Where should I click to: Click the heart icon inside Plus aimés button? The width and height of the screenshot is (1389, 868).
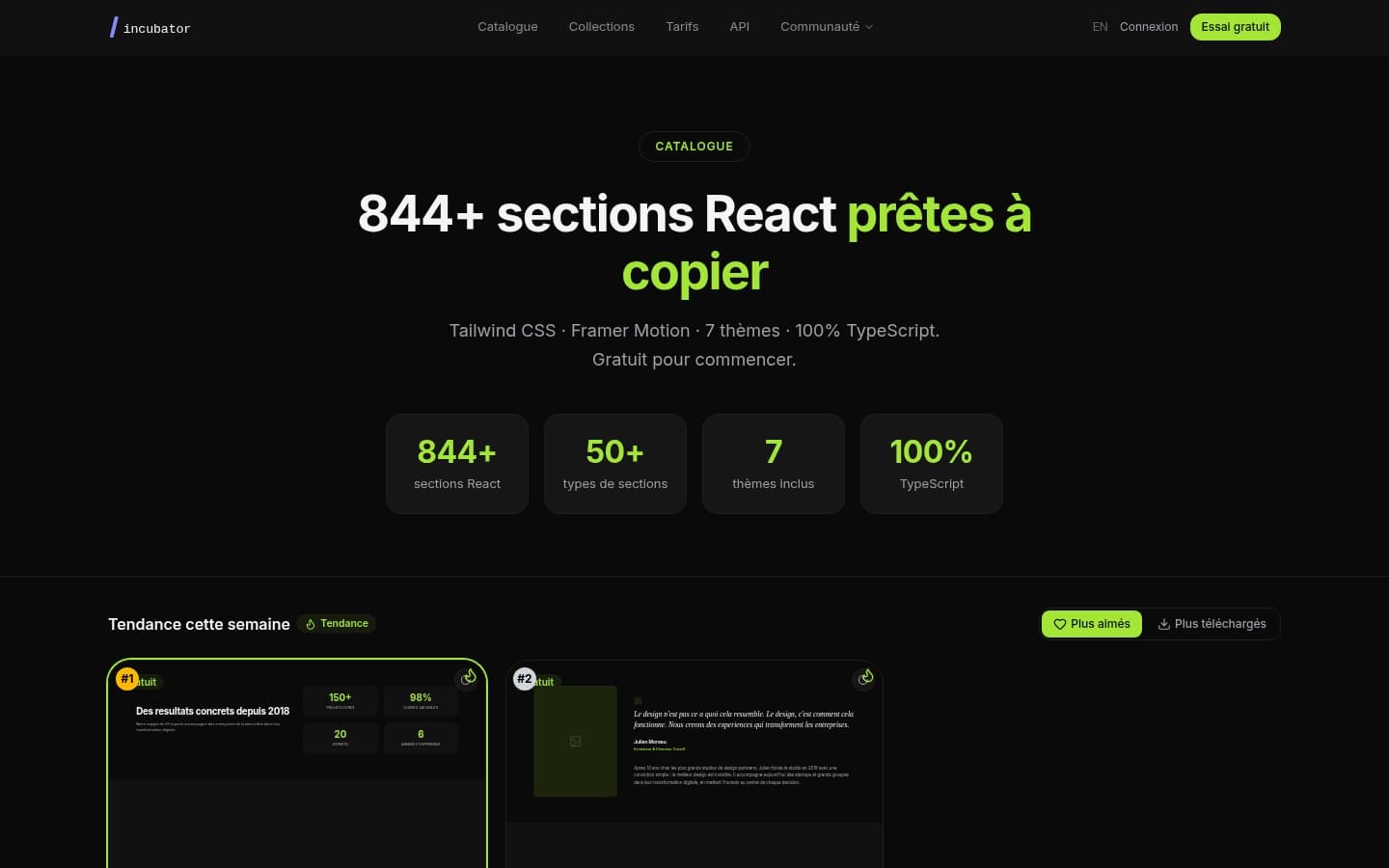(x=1059, y=624)
